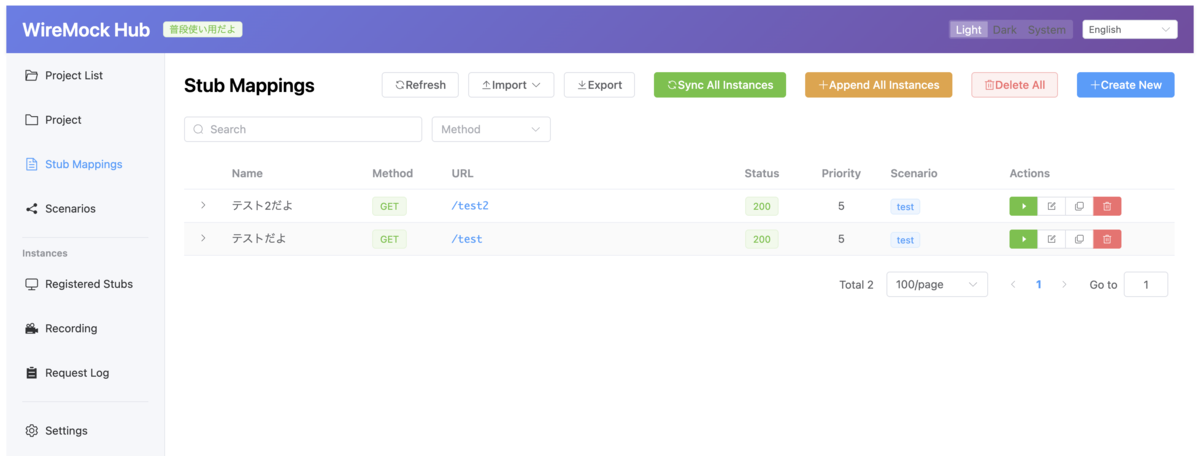1200x456 pixels.
Task: Expand the テスト2だよ row
Action: tap(203, 205)
